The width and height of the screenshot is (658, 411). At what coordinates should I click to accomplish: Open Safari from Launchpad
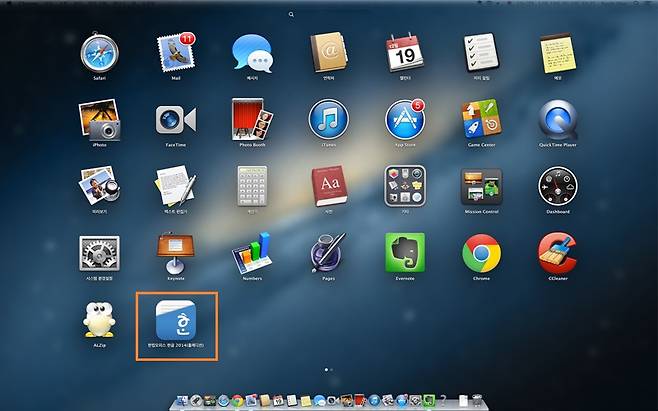[x=99, y=53]
